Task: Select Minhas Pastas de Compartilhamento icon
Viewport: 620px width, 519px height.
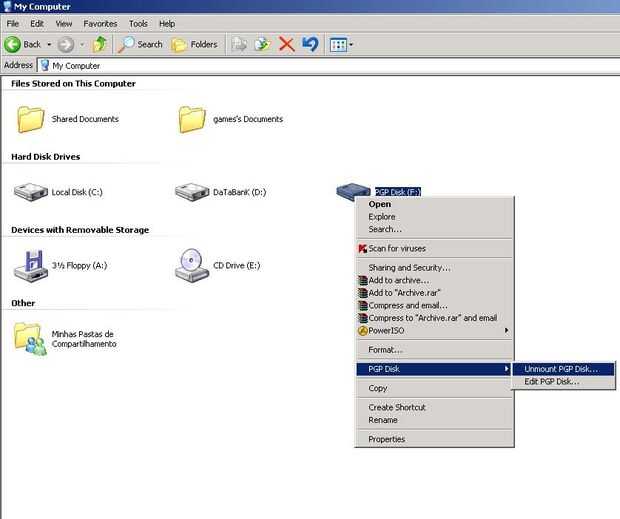Action: pos(30,339)
